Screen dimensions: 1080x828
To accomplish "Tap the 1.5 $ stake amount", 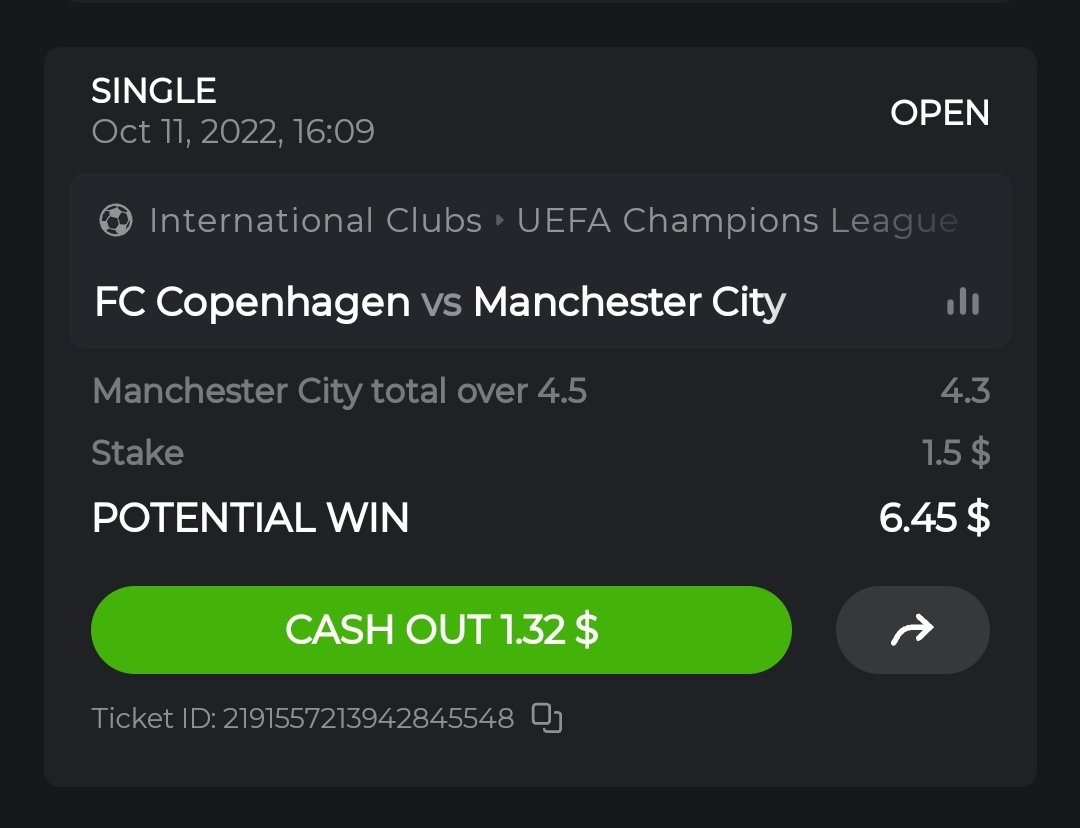I will [x=956, y=453].
